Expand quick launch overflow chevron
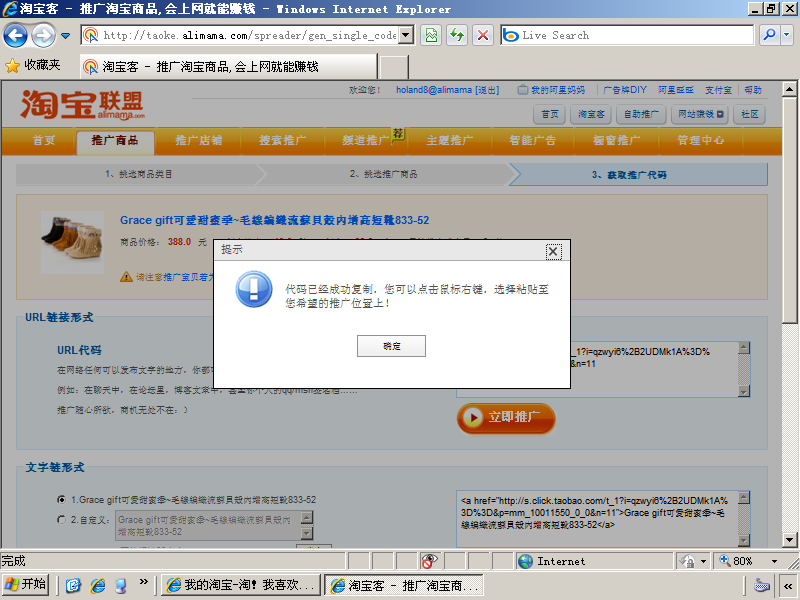 point(144,581)
